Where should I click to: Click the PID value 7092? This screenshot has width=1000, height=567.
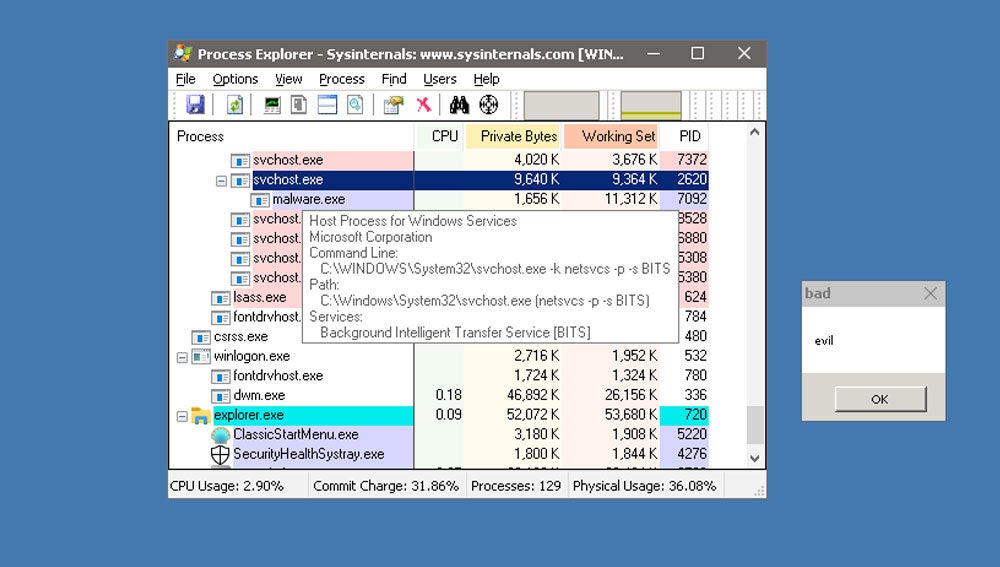(692, 200)
